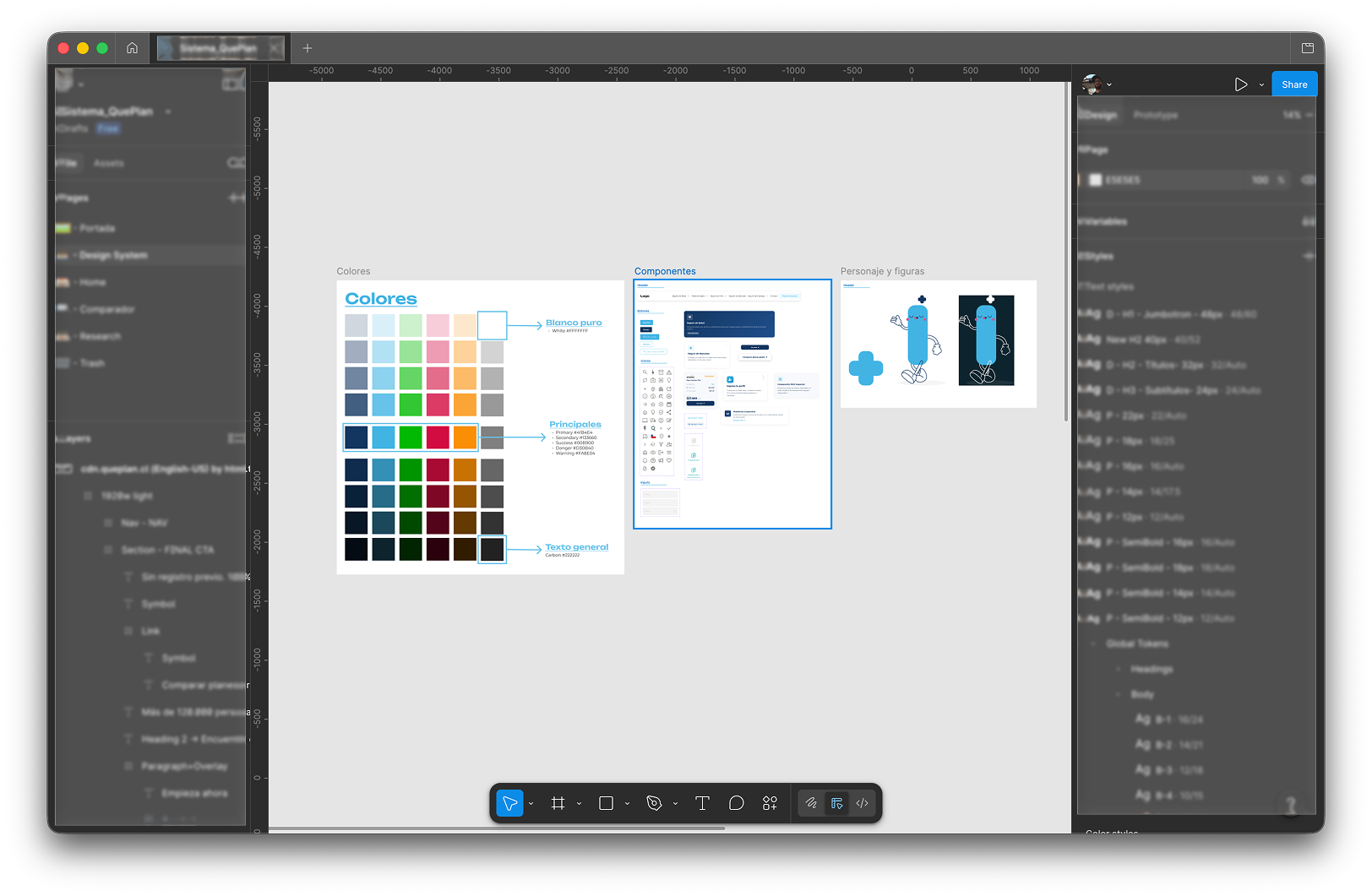Image resolution: width=1372 pixels, height=896 pixels.
Task: Switch the active UI mode toggle in the toolbar
Action: click(837, 803)
